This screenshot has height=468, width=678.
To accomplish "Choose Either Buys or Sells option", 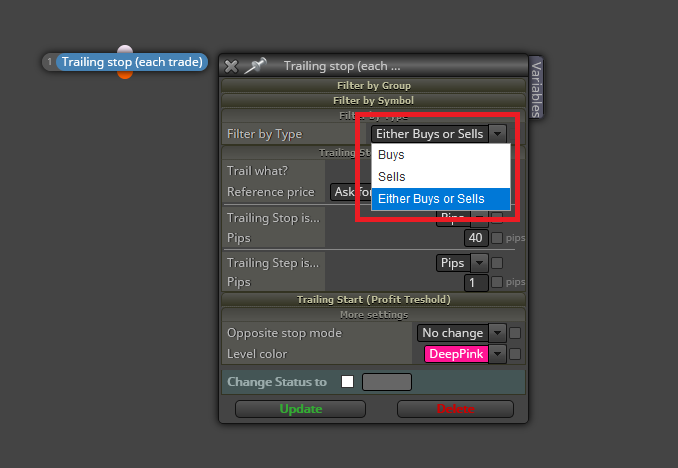I will (441, 199).
